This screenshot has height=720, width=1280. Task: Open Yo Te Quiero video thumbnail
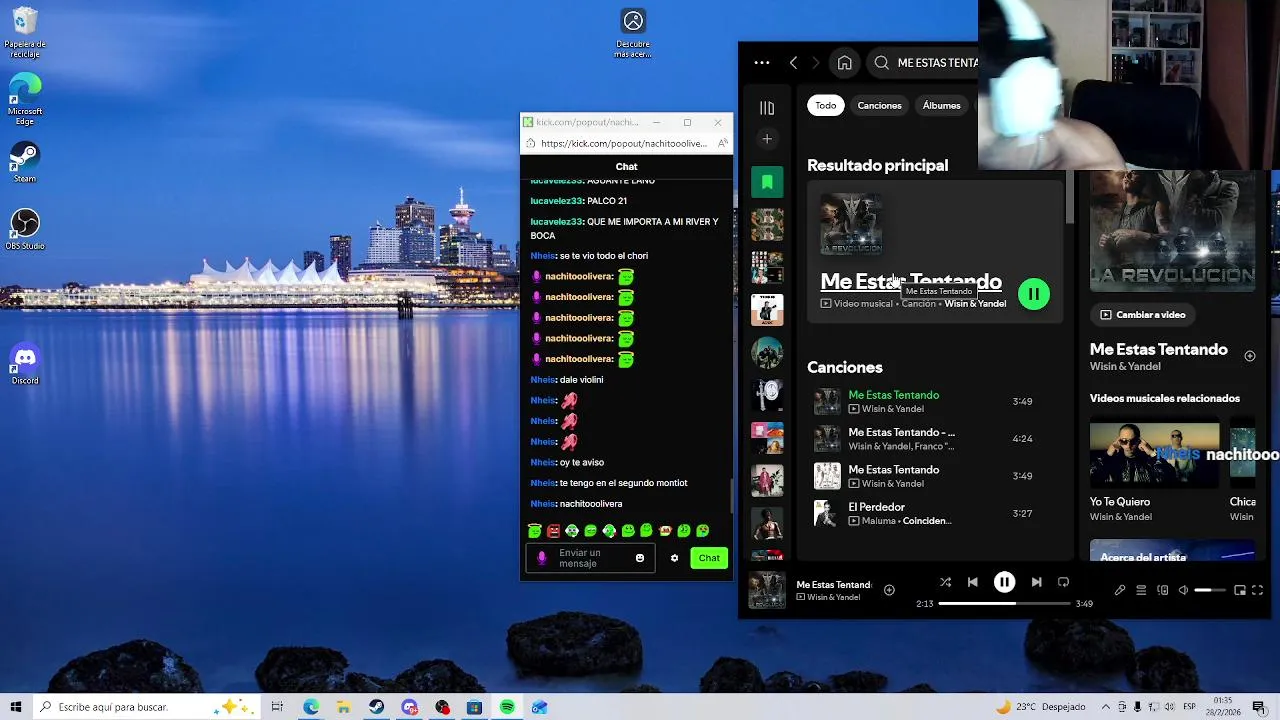[x=1154, y=455]
